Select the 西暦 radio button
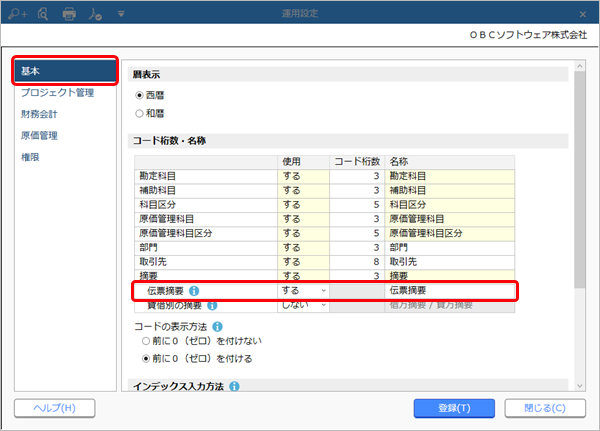Screen dimensions: 600x431 (x=140, y=95)
